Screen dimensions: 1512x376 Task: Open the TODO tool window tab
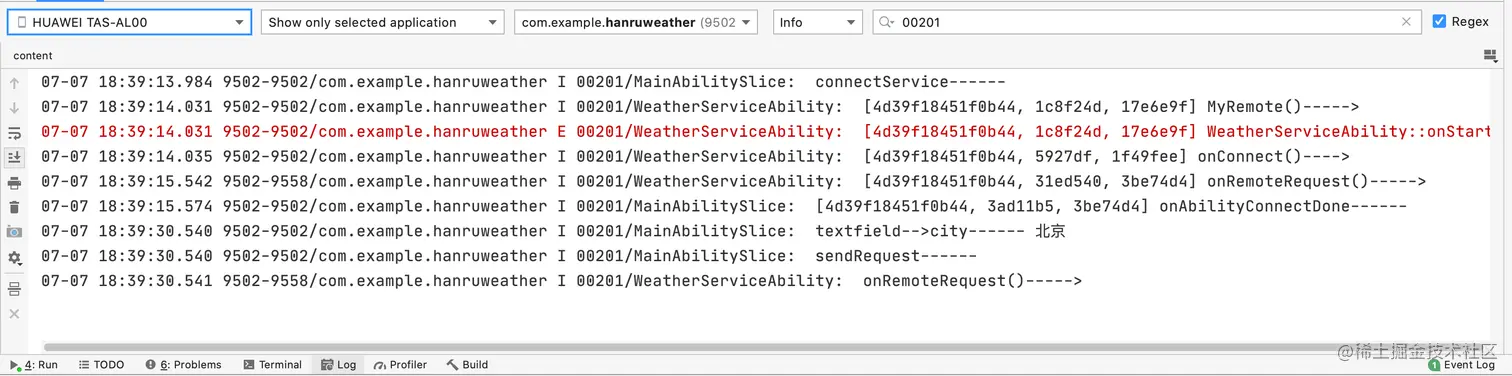pos(101,365)
